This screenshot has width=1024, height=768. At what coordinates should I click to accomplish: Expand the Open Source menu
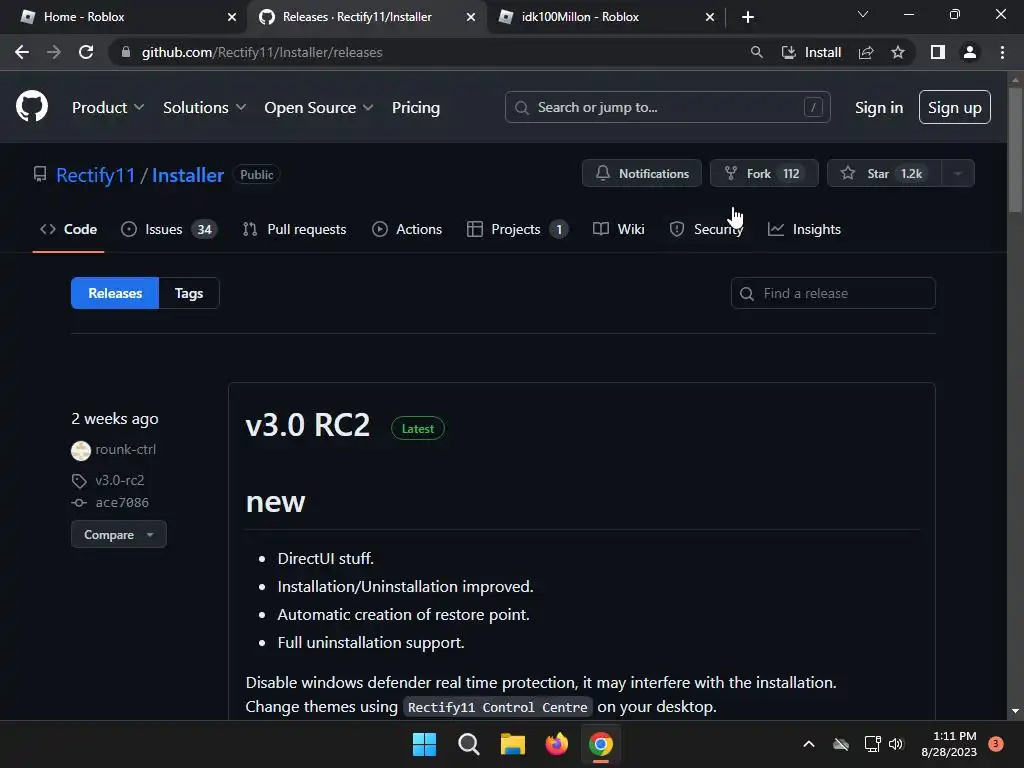point(319,107)
